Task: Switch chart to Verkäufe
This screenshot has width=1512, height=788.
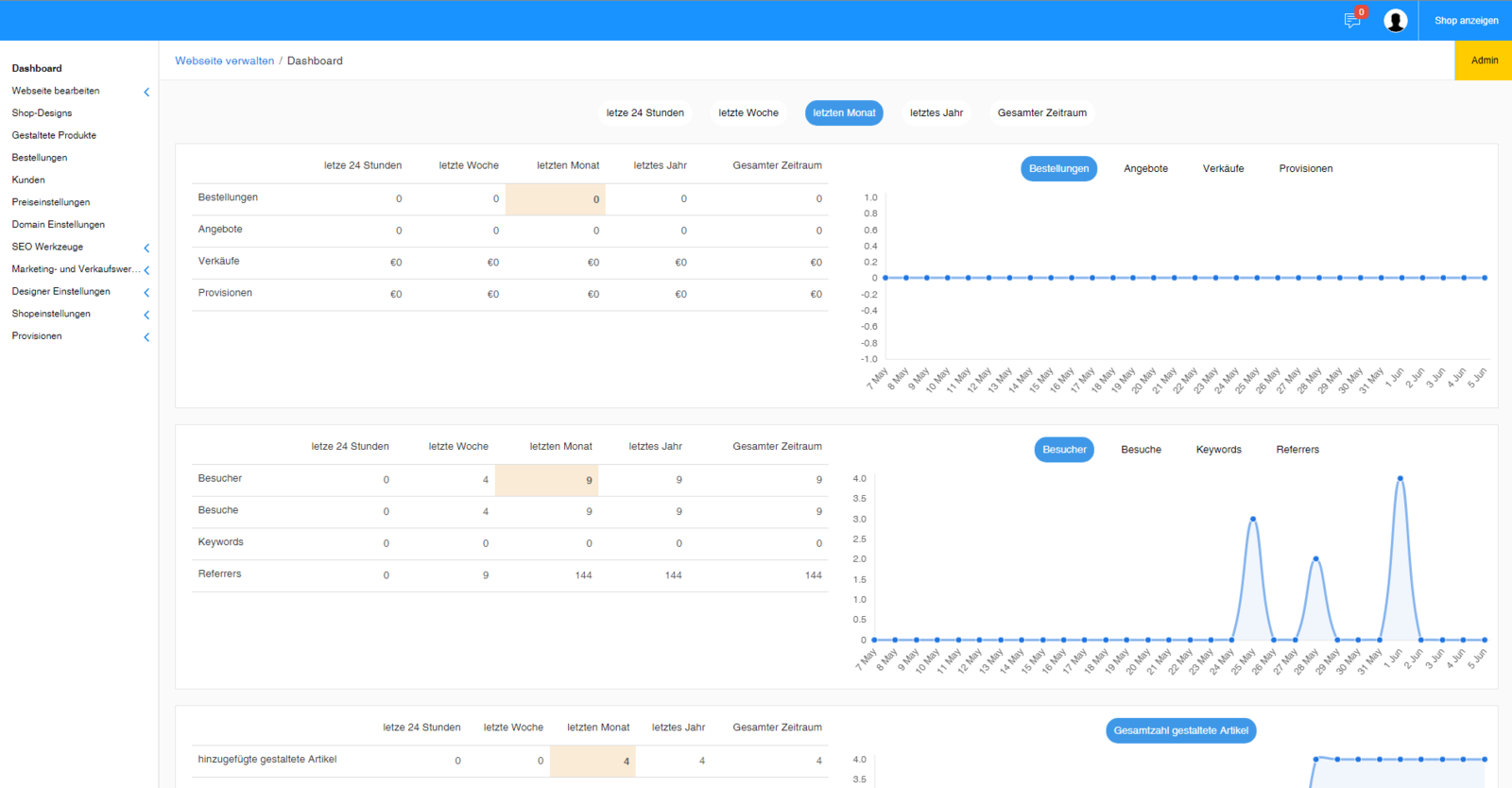Action: (1223, 168)
